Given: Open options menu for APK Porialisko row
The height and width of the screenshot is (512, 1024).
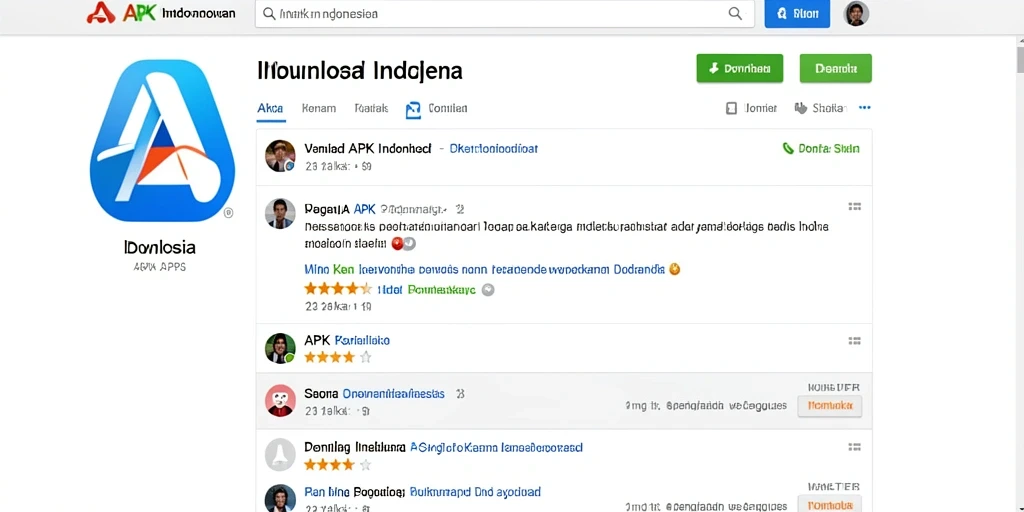Looking at the screenshot, I should point(854,340).
